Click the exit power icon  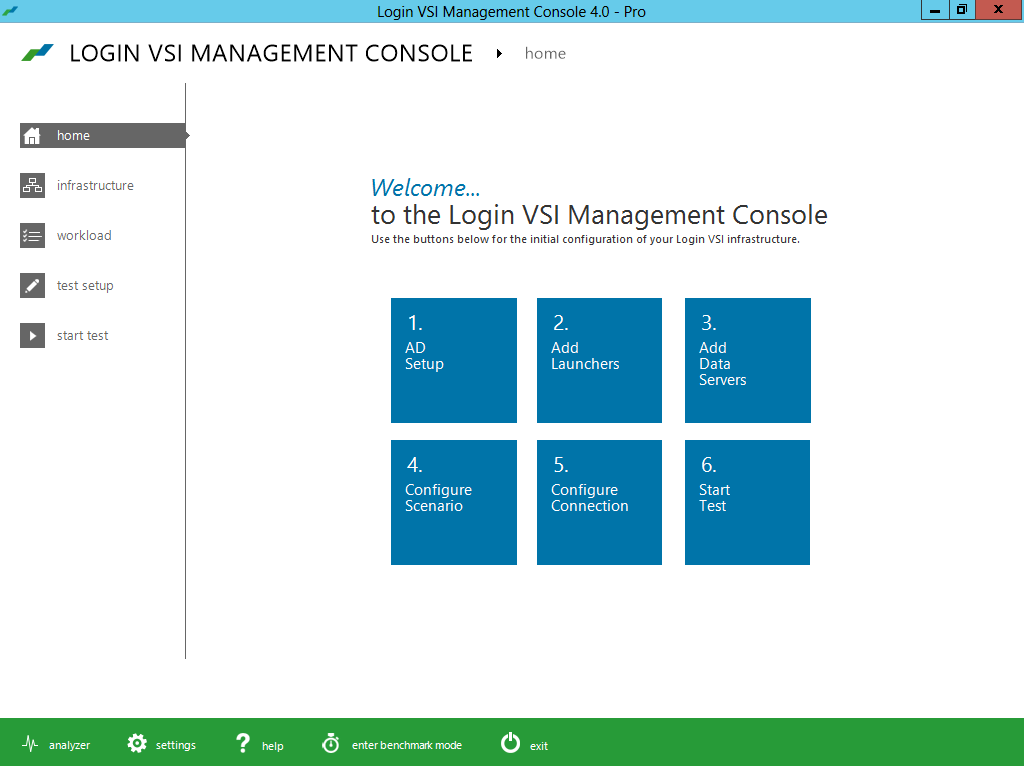pos(510,744)
